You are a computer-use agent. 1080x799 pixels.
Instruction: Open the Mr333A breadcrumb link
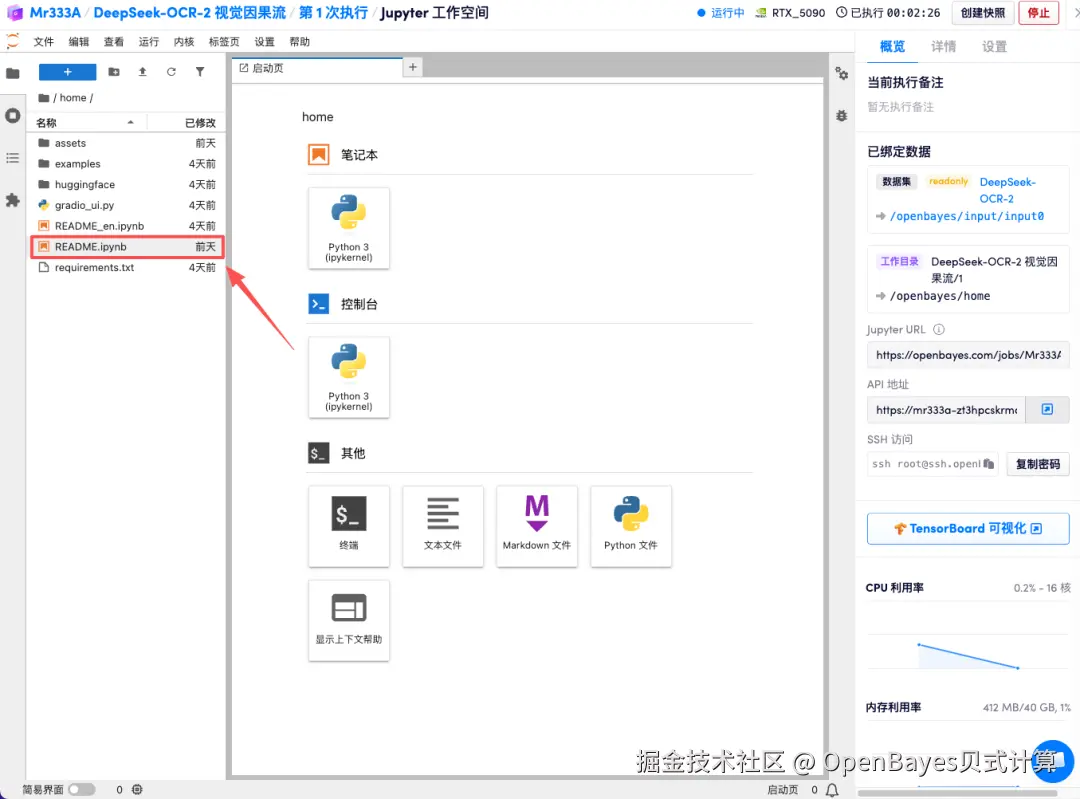(54, 12)
